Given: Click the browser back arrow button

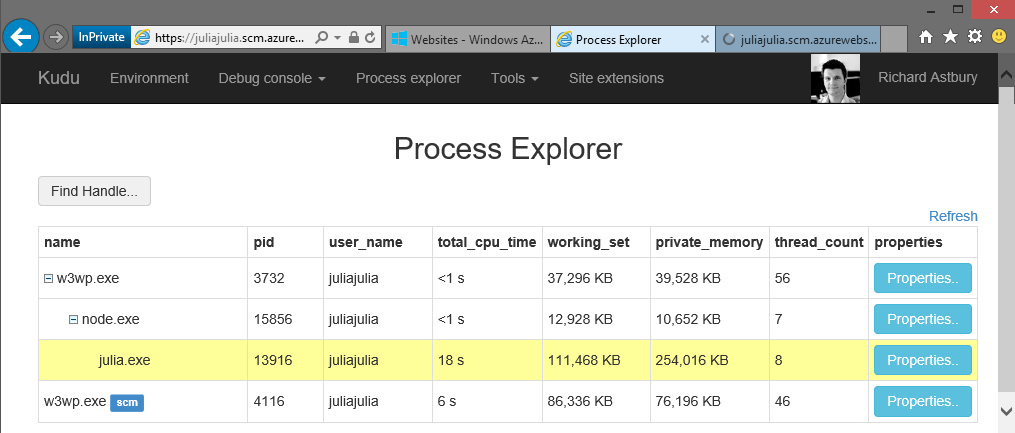Looking at the screenshot, I should pos(21,37).
